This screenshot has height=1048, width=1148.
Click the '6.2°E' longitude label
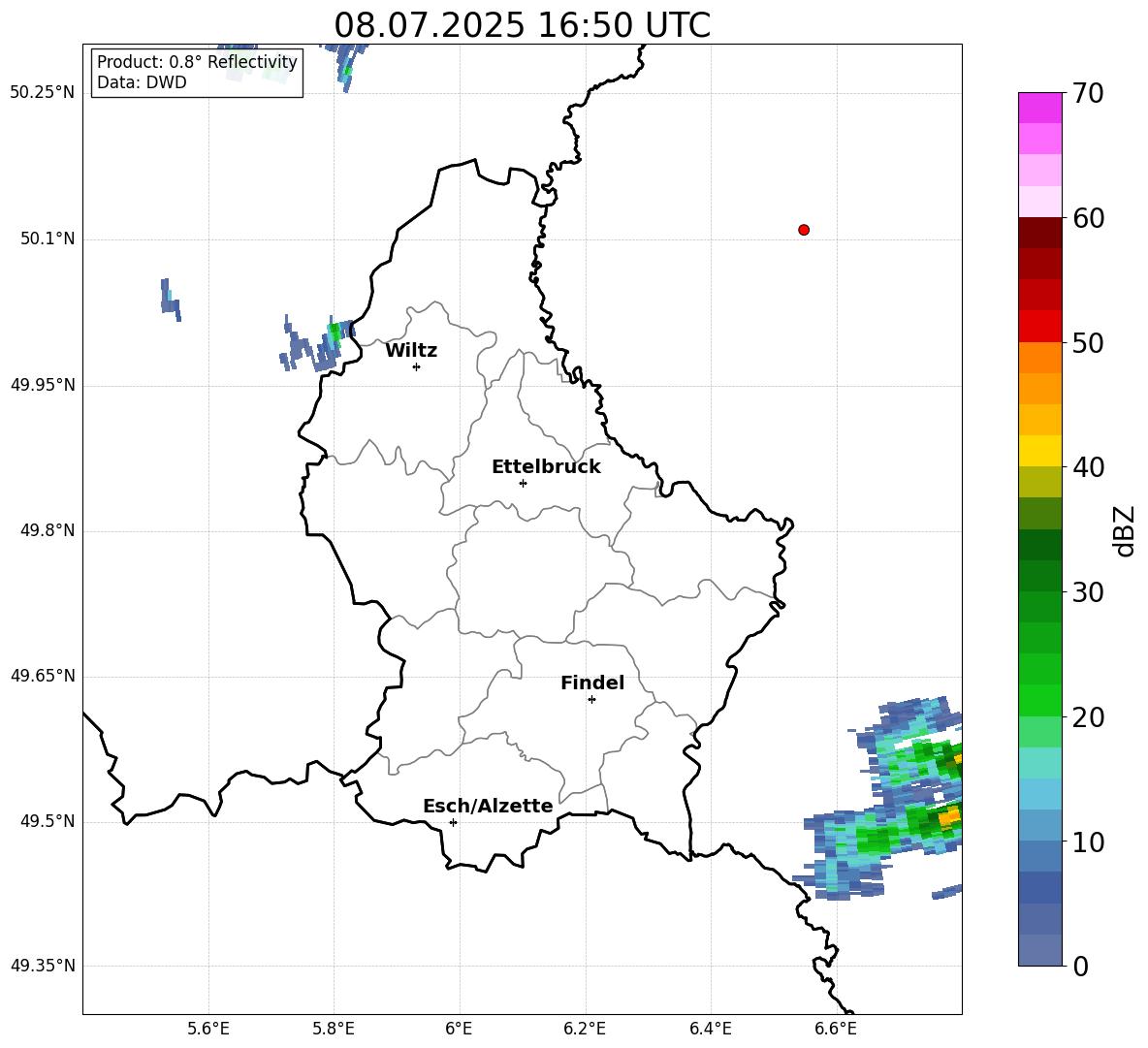(x=585, y=1029)
